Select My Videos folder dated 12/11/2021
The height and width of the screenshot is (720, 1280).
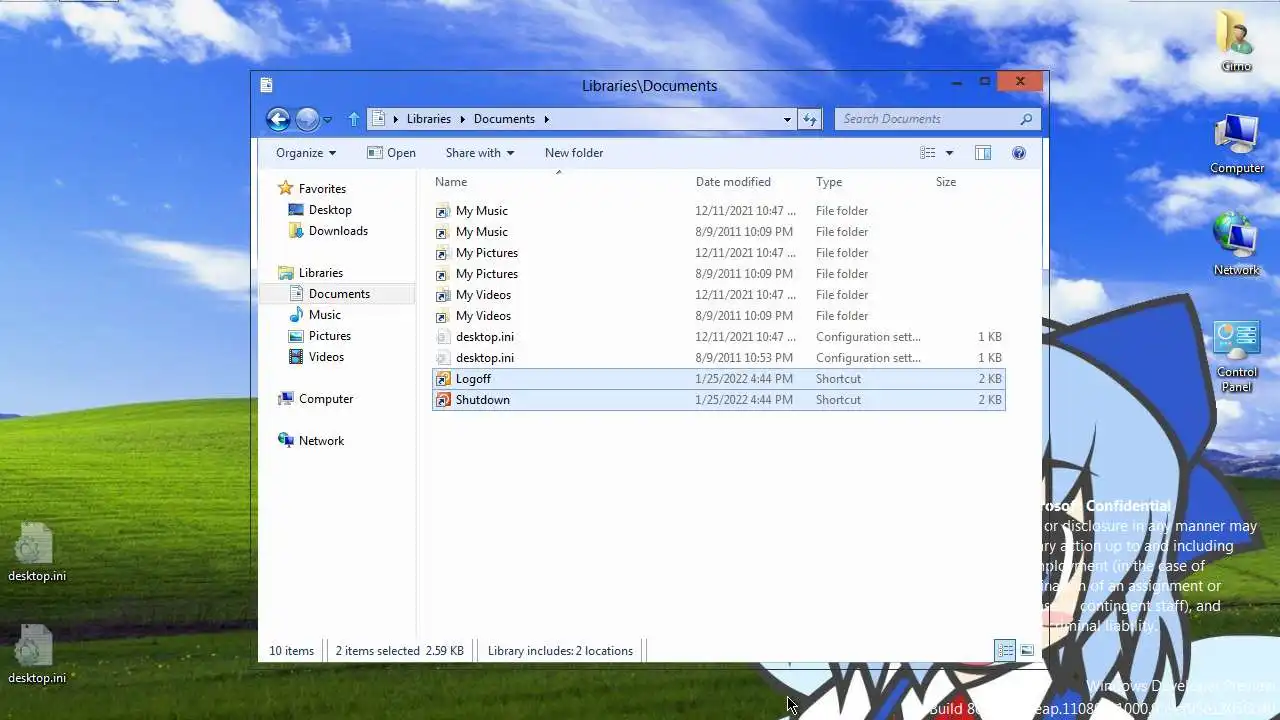718,295
